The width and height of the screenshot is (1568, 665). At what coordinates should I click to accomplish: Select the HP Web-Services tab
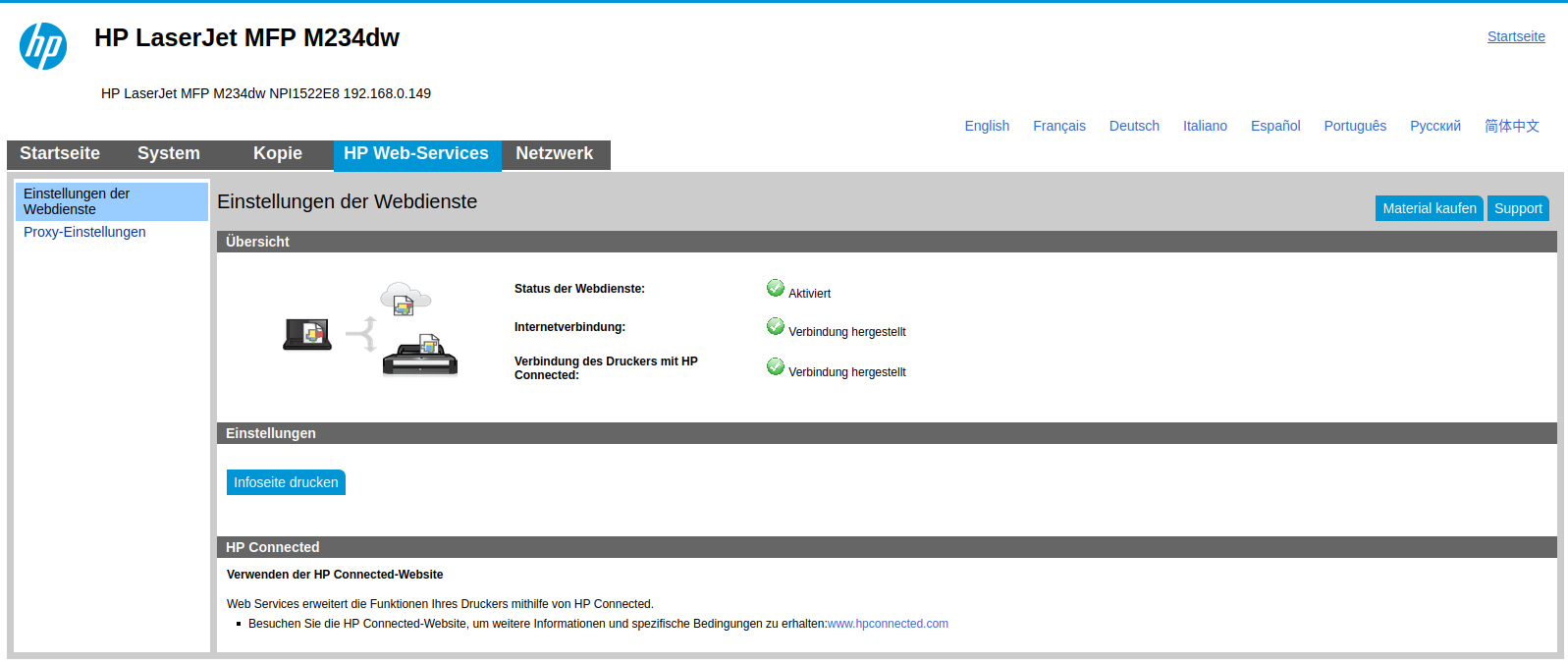(x=416, y=155)
